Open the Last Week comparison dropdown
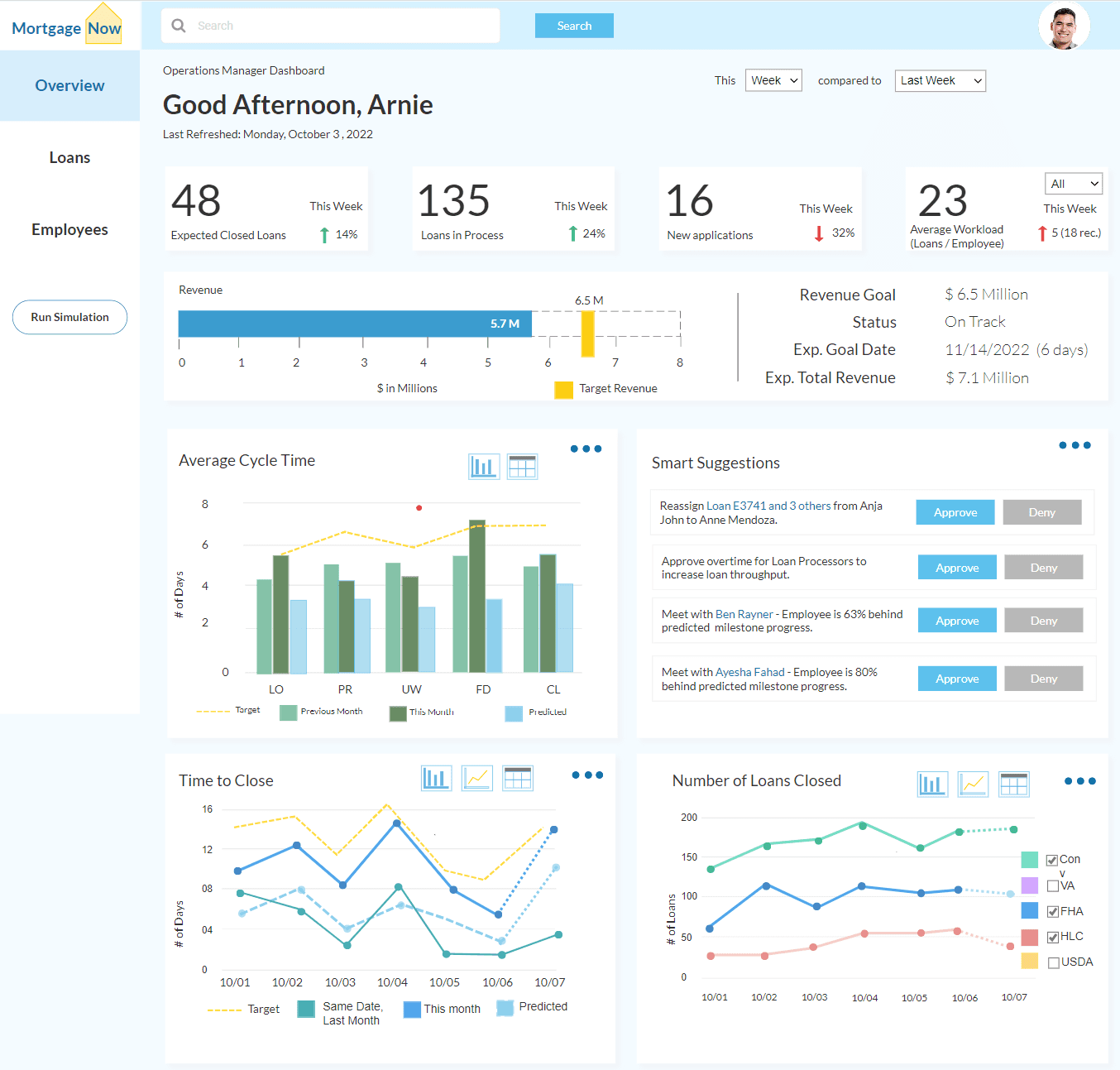The width and height of the screenshot is (1120, 1070). click(941, 80)
